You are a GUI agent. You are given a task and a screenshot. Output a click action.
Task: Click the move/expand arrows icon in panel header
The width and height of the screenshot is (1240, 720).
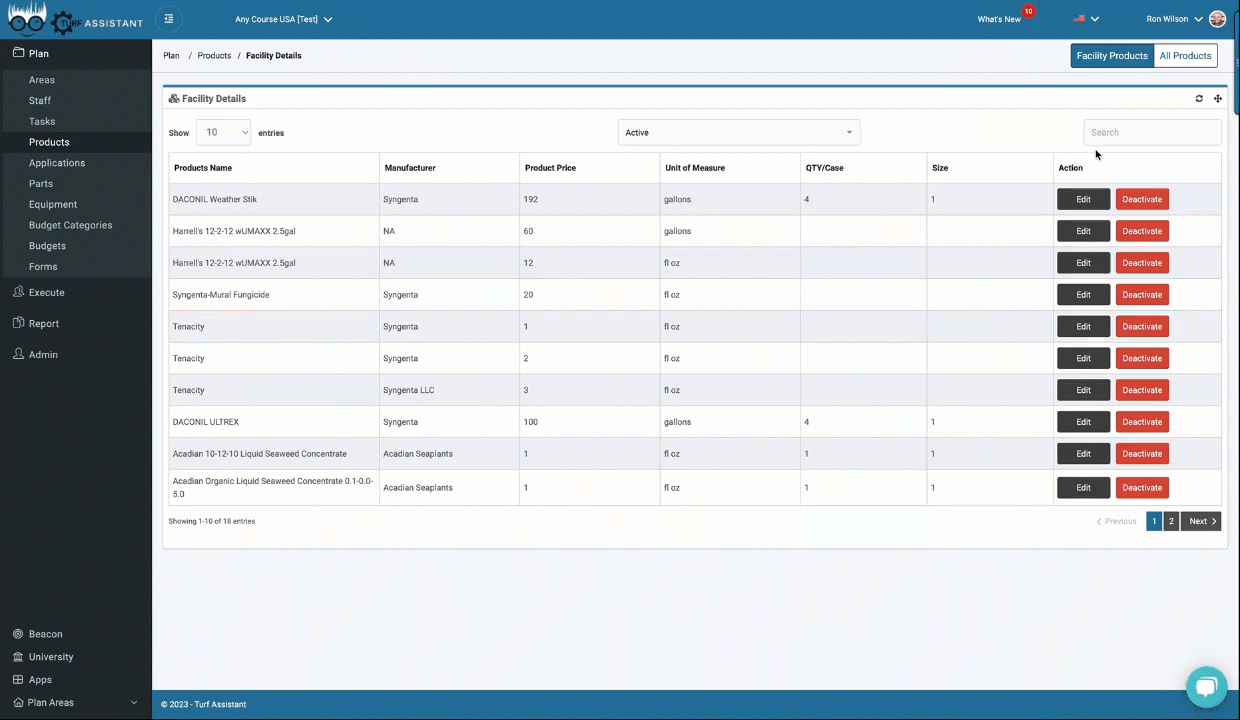click(1218, 99)
